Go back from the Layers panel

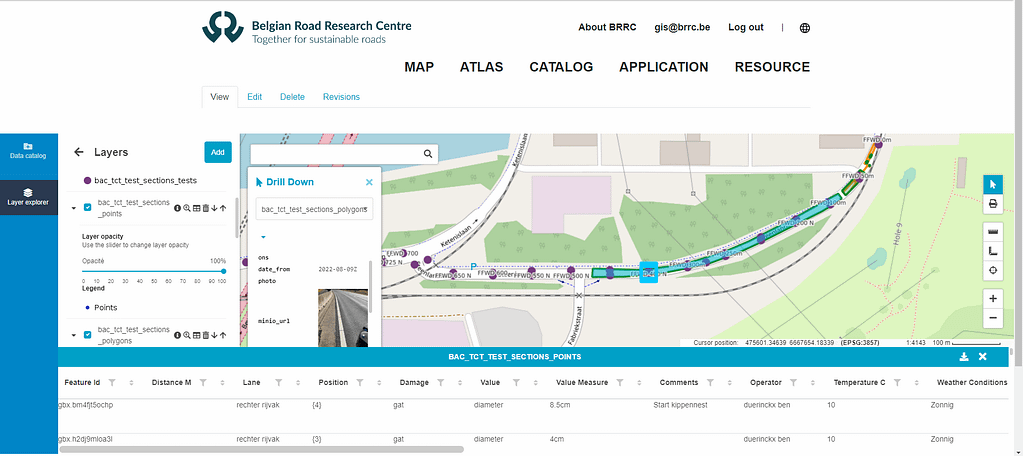(x=79, y=153)
